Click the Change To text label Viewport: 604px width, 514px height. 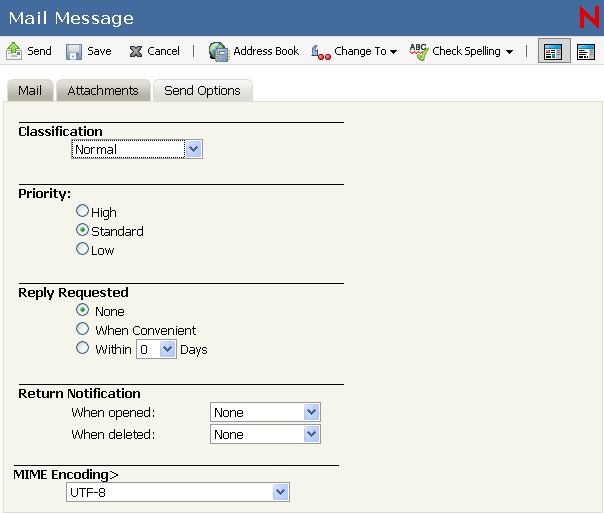[360, 51]
